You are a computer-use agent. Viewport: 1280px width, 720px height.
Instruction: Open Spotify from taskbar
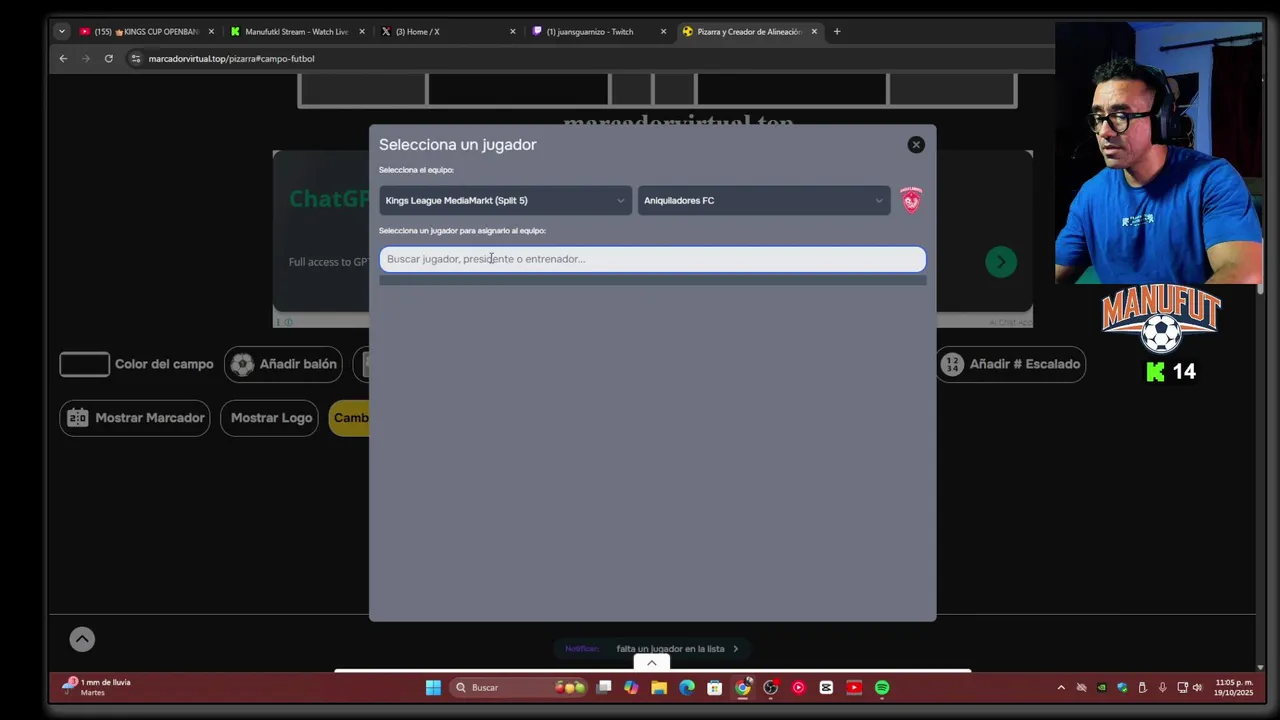882,687
